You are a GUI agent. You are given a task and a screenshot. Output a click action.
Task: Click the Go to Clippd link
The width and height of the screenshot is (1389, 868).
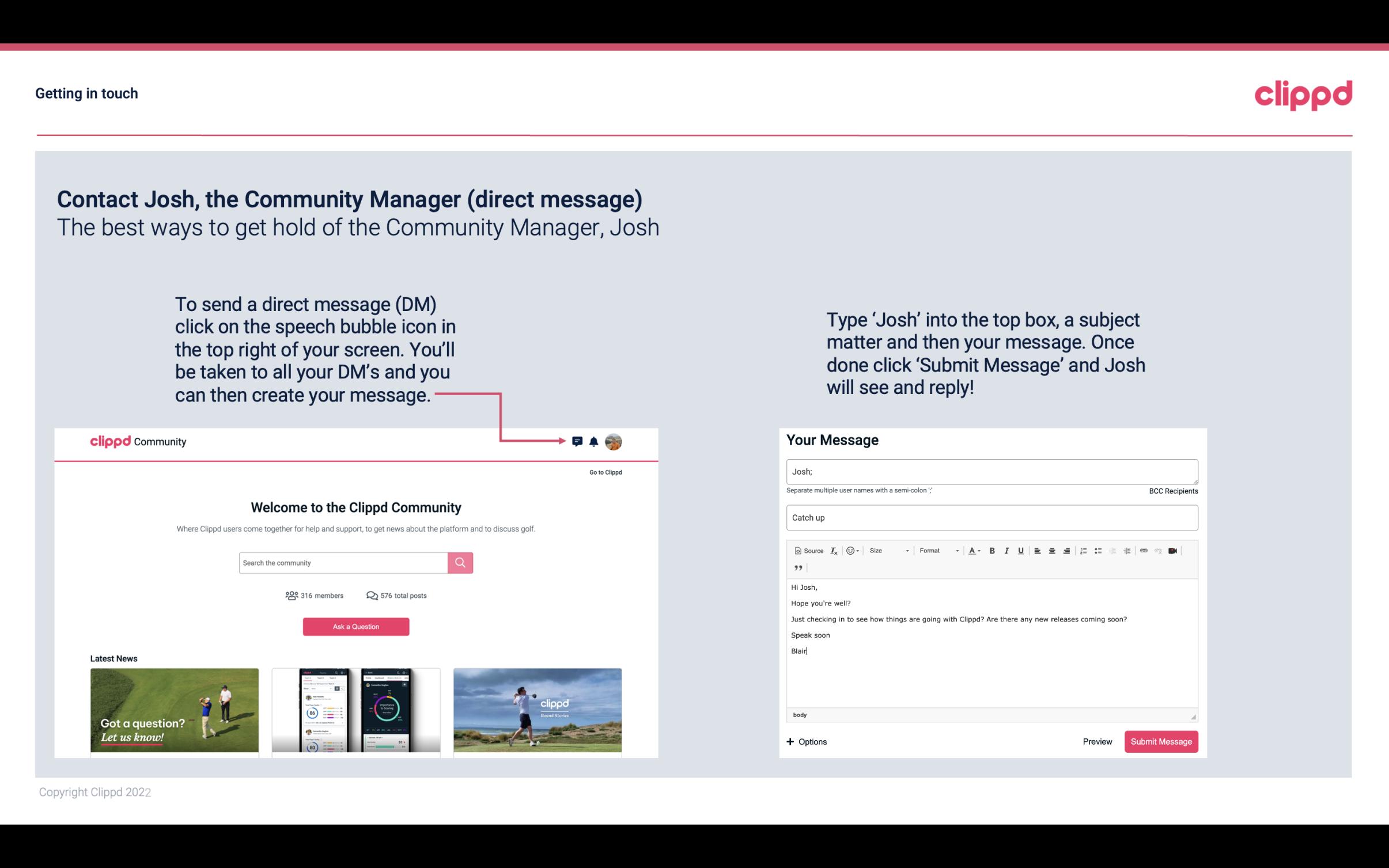click(x=604, y=472)
